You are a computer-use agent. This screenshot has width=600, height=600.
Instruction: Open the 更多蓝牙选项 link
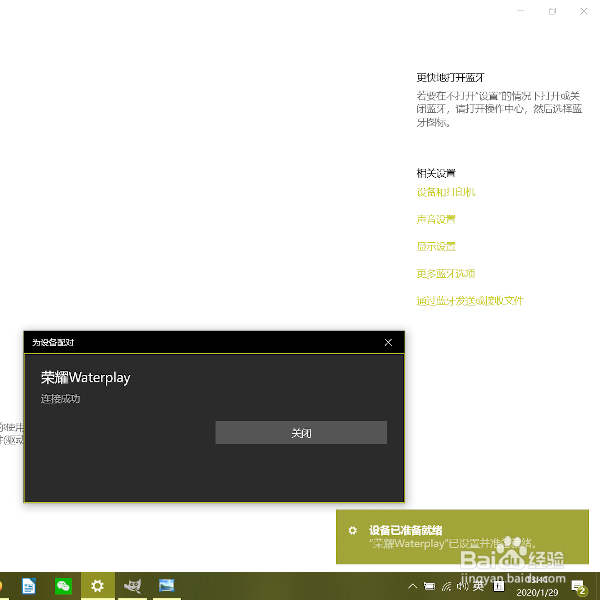[x=446, y=274]
